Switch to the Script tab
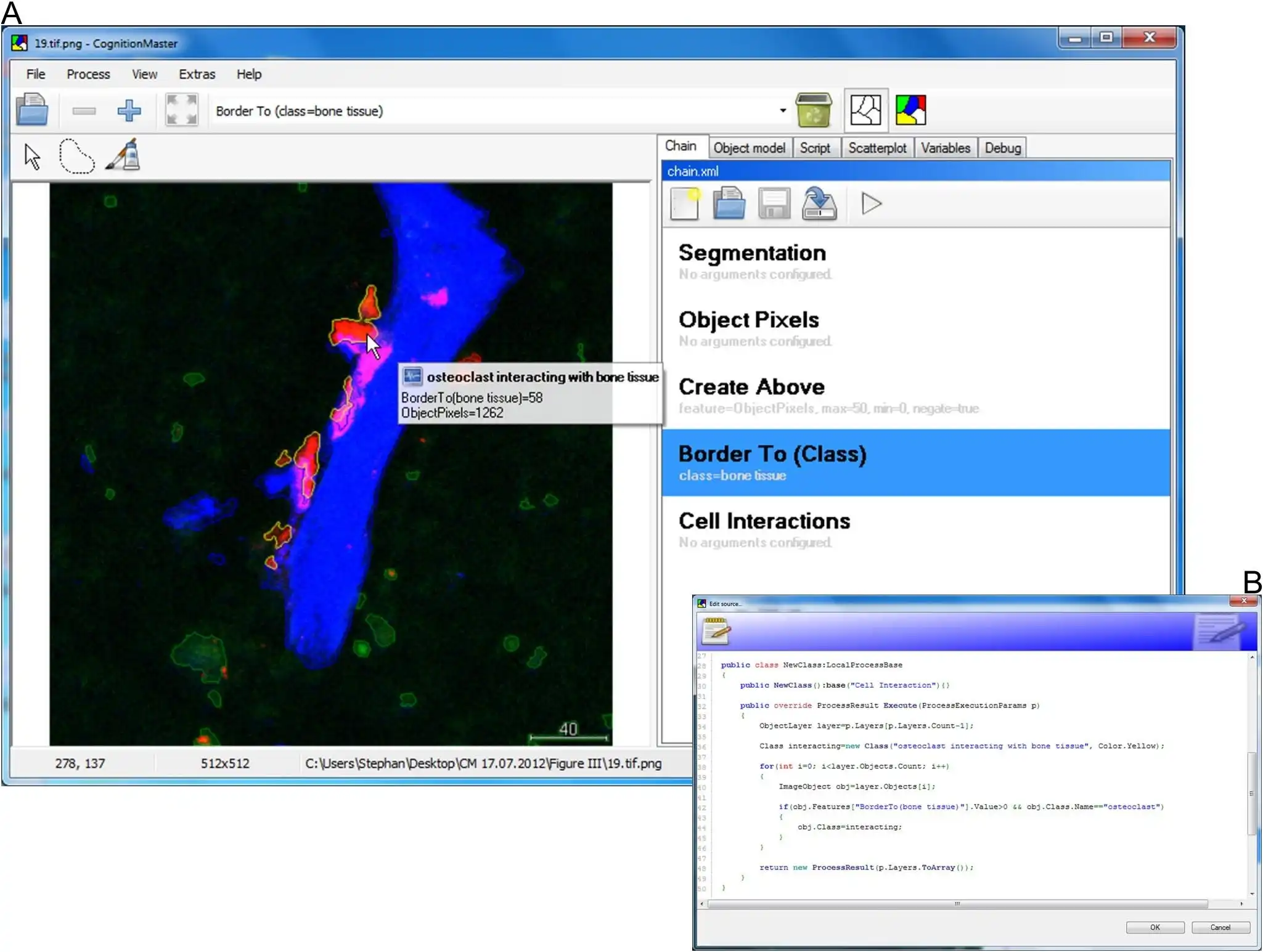The image size is (1263, 952). (815, 148)
